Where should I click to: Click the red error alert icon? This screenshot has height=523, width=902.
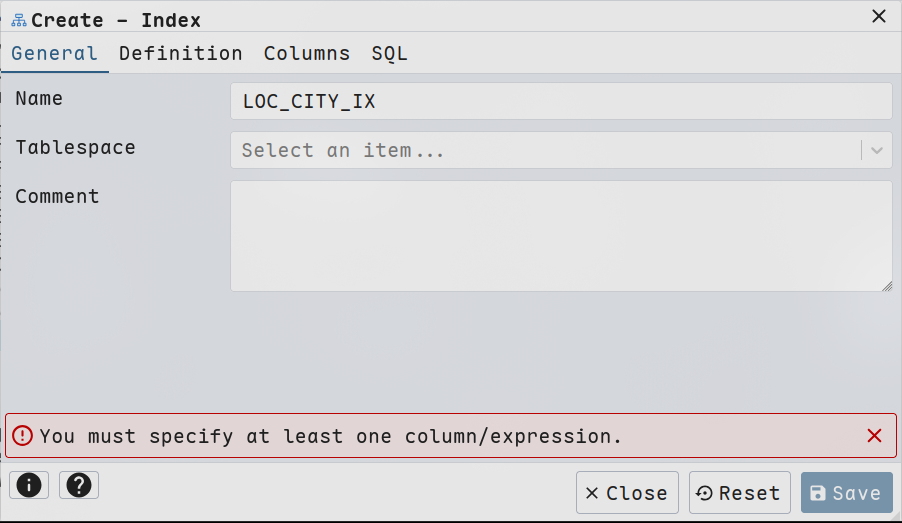click(x=22, y=436)
